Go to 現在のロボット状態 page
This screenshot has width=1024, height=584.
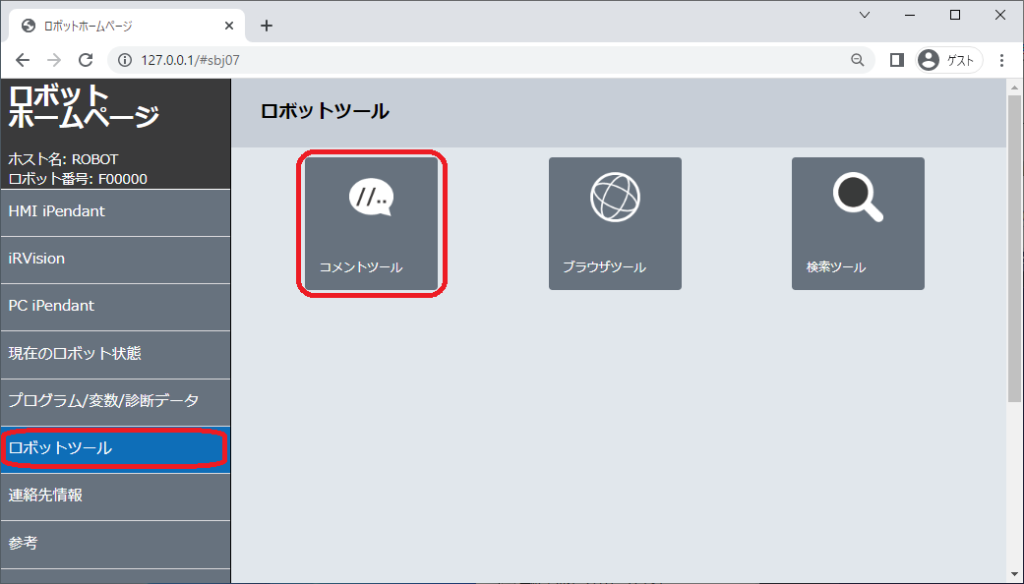[115, 354]
